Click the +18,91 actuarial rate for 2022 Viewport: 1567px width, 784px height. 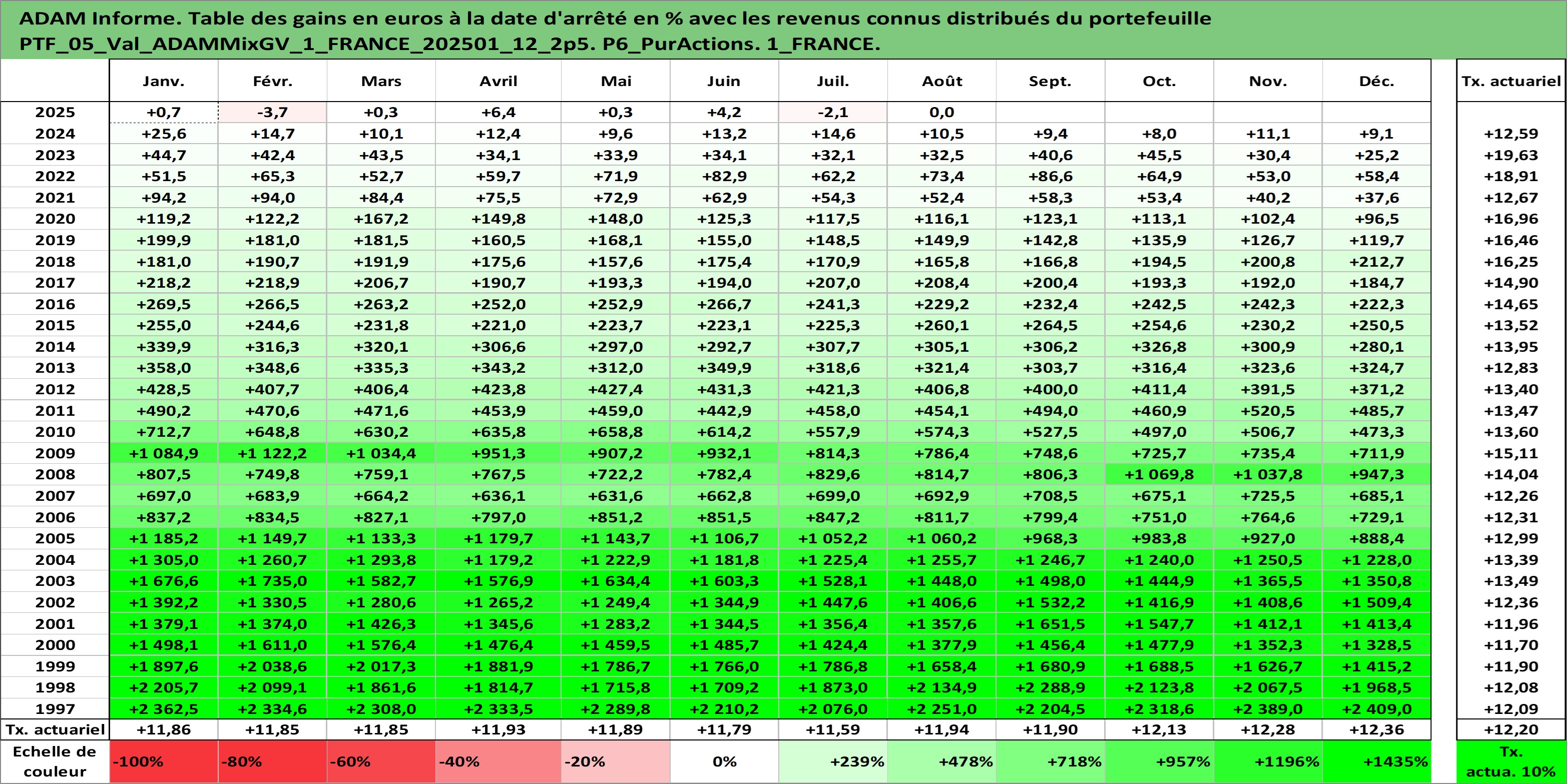[x=1511, y=176]
